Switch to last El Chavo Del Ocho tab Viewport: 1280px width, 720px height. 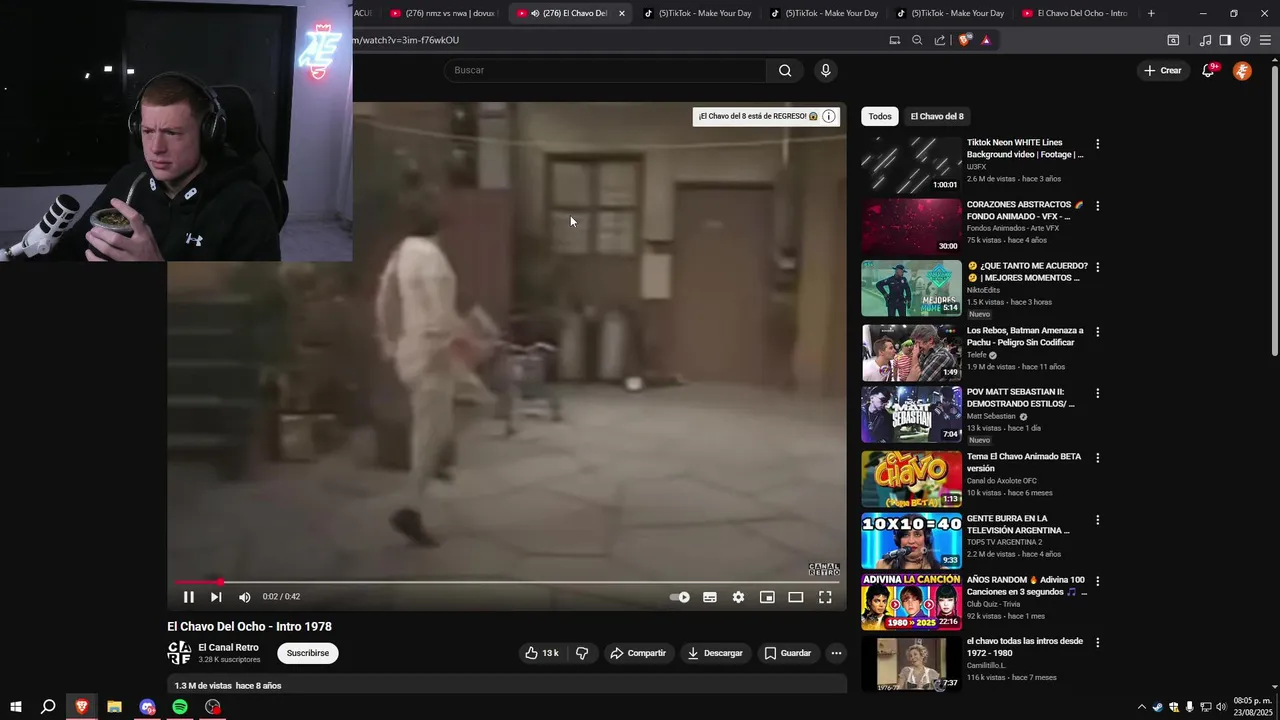click(1075, 13)
